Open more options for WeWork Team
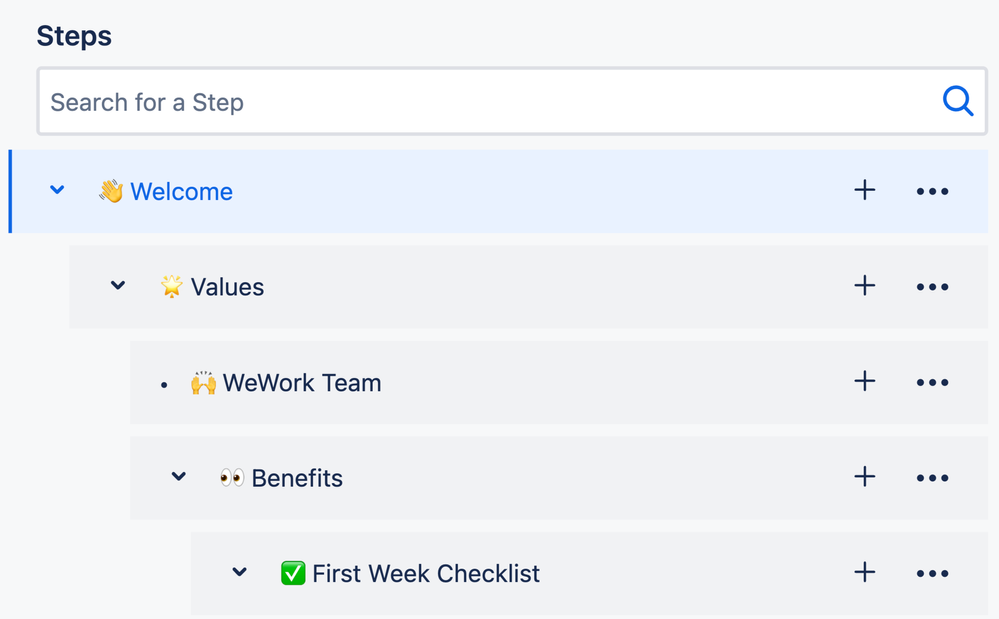Viewport: 999px width, 619px height. click(932, 383)
